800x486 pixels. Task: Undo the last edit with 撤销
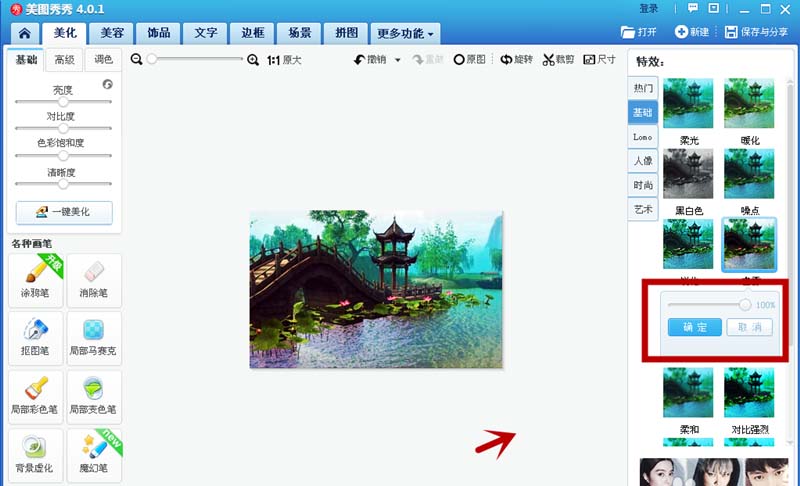tap(370, 60)
